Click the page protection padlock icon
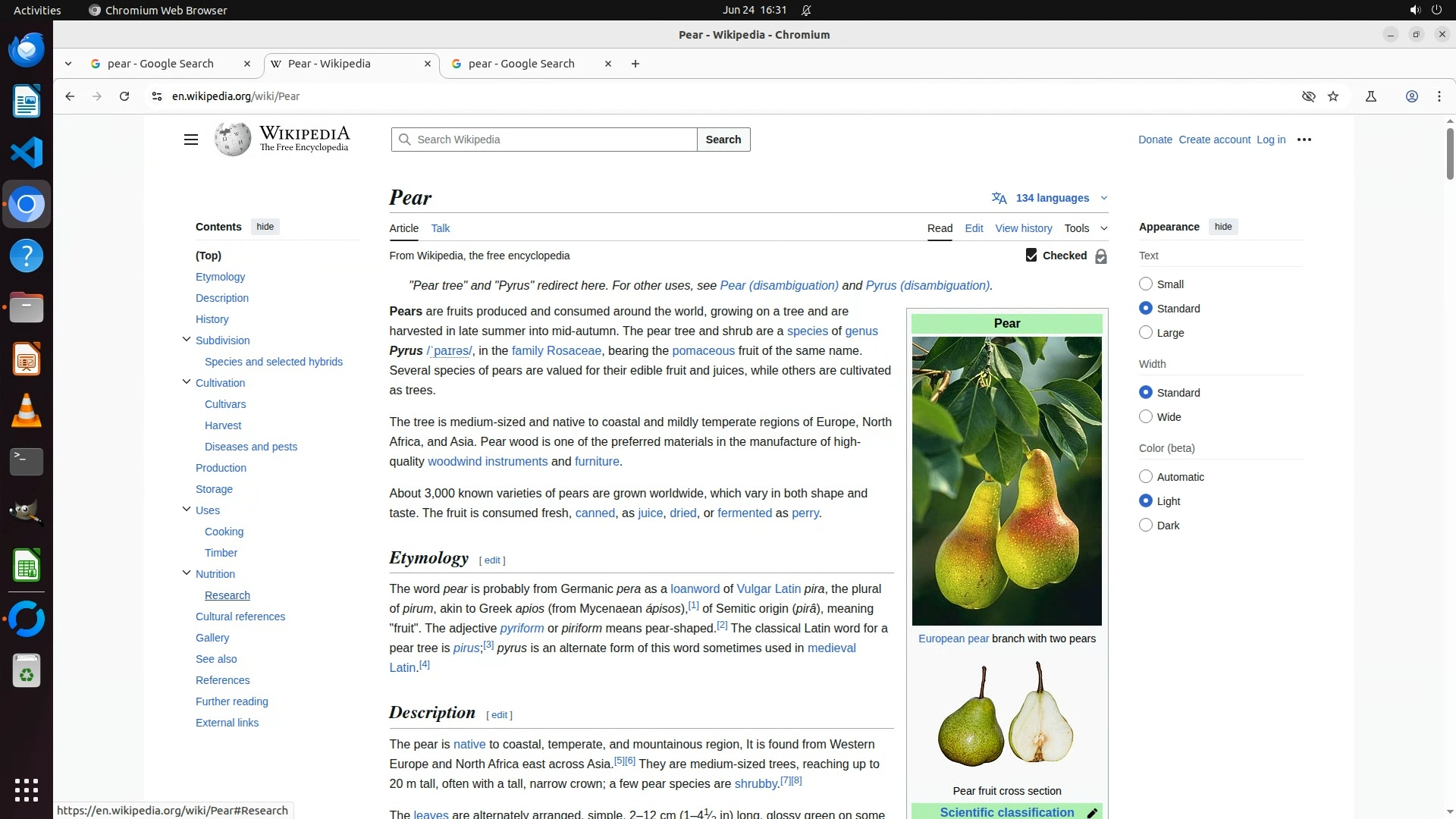1456x819 pixels. point(1101,257)
